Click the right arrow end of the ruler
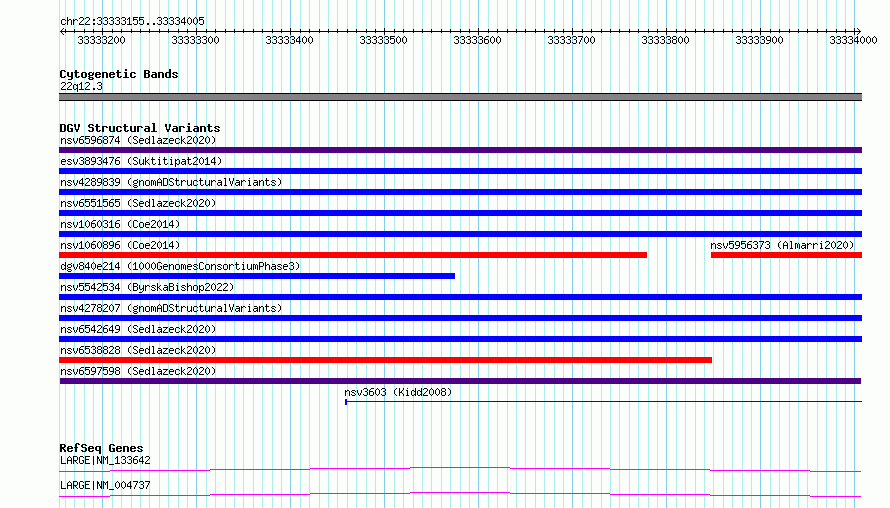 858,31
